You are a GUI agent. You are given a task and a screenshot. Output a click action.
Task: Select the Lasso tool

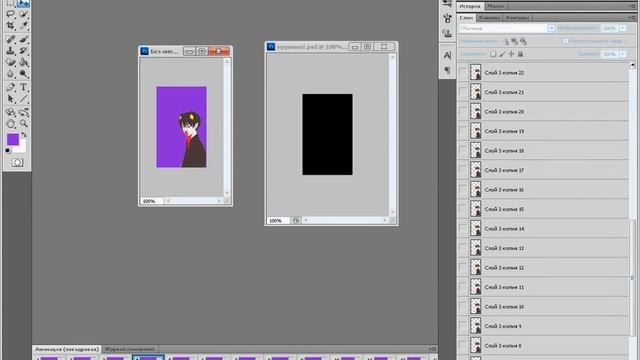tap(11, 14)
